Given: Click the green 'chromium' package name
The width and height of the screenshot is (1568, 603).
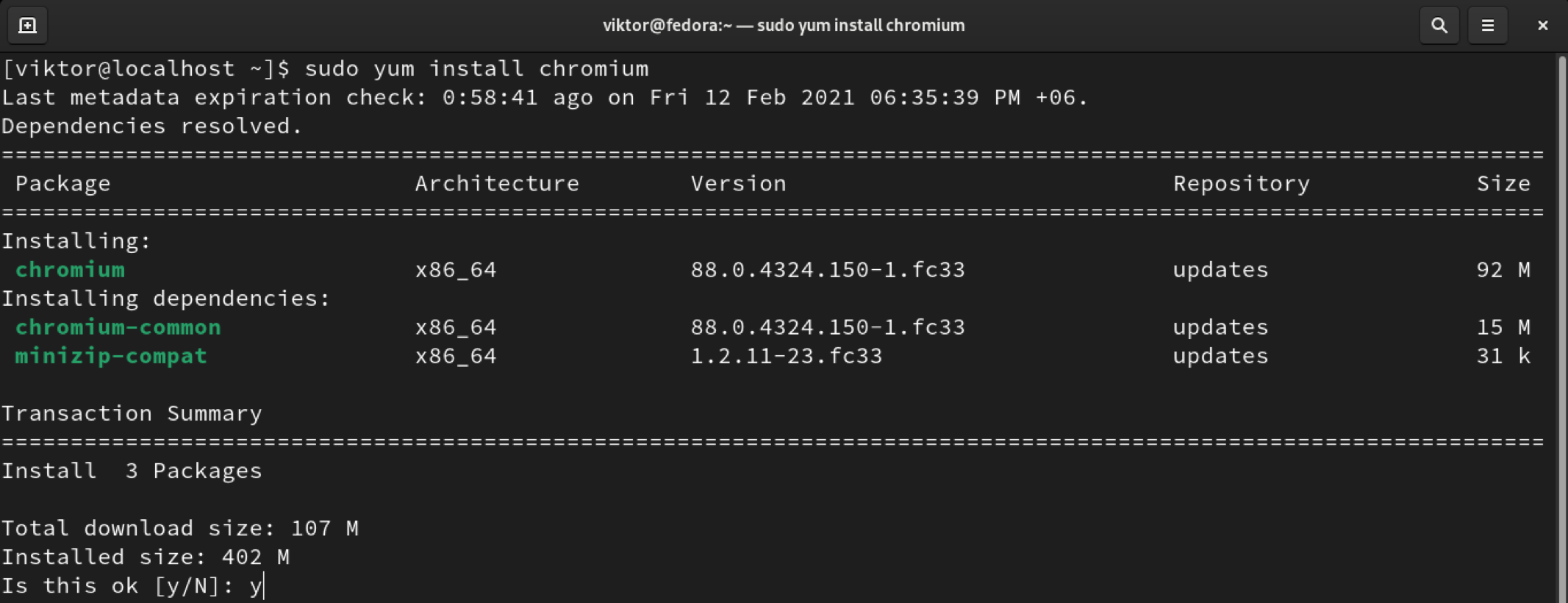Looking at the screenshot, I should click(x=70, y=270).
